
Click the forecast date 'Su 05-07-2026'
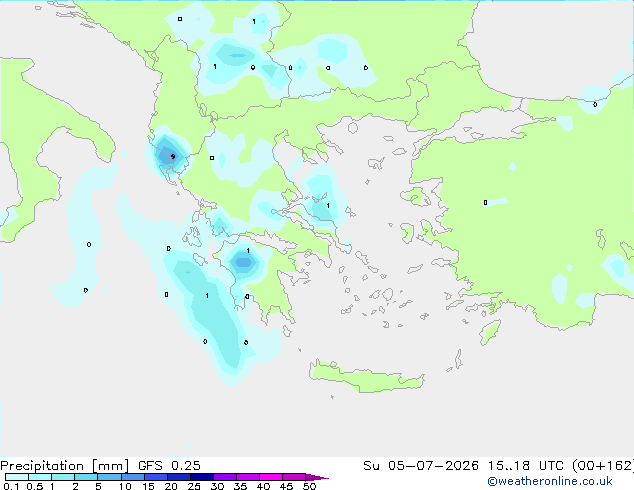[421, 466]
